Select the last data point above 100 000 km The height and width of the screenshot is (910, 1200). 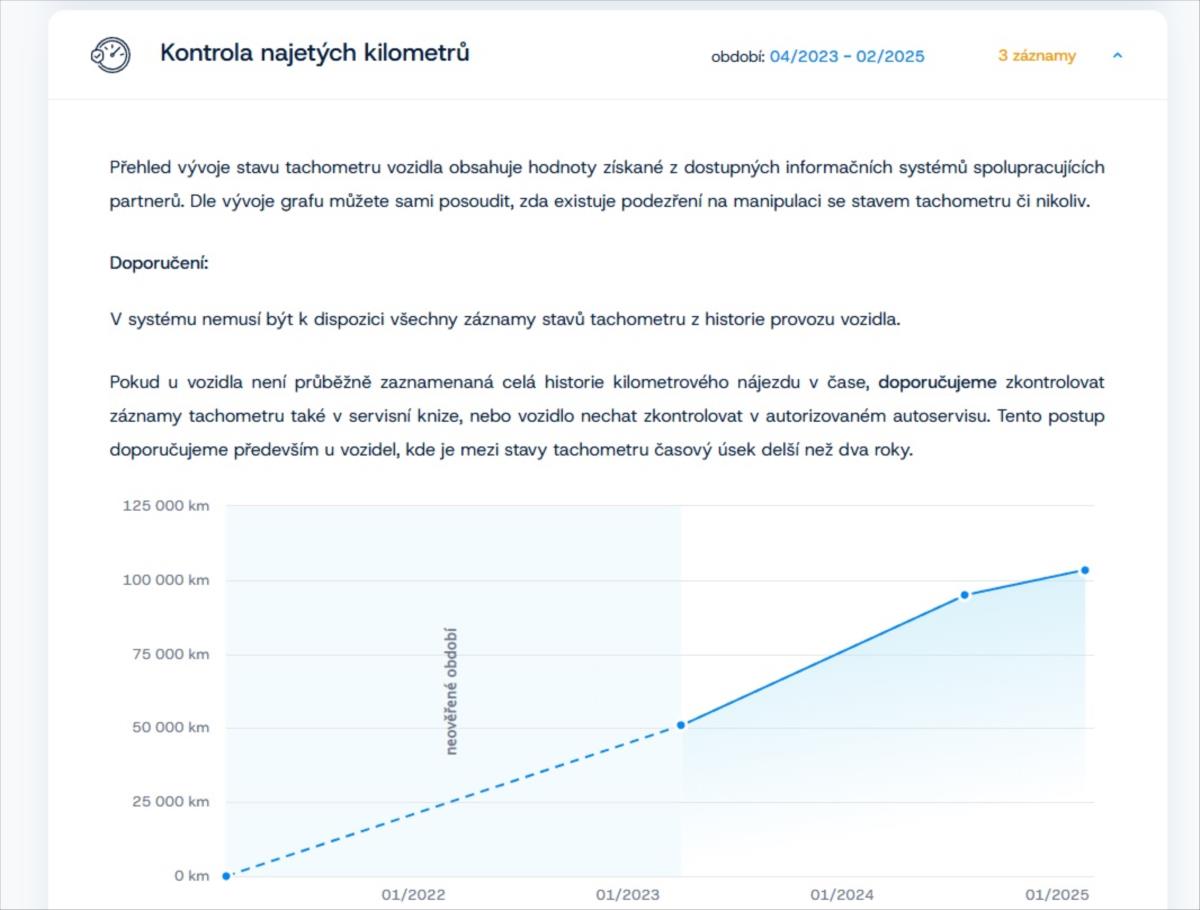(1085, 570)
